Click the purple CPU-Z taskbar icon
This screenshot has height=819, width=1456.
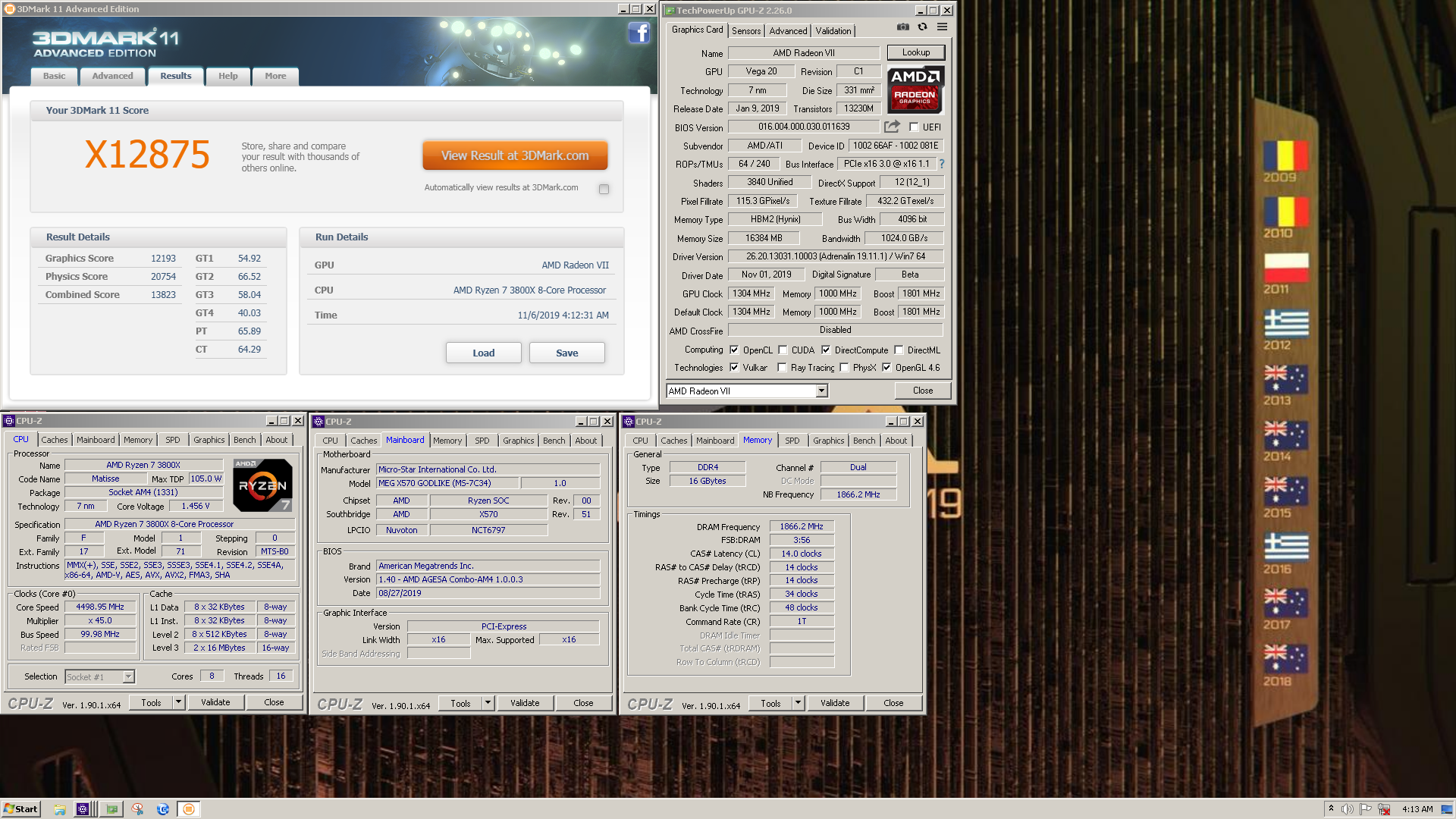[x=83, y=809]
